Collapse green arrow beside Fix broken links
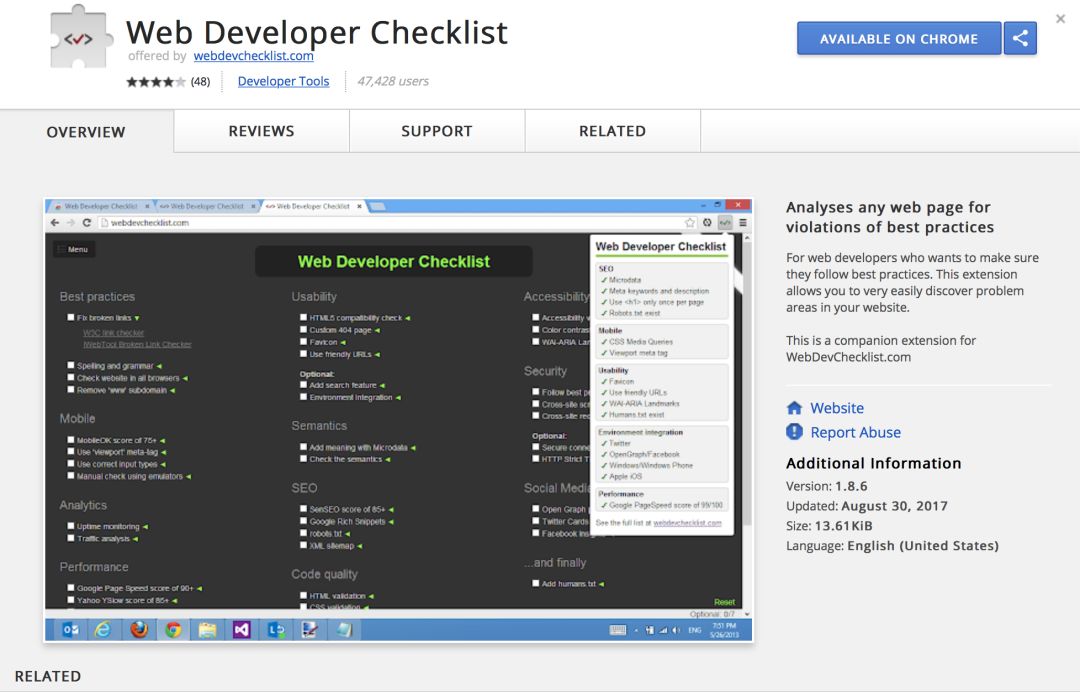 137,318
